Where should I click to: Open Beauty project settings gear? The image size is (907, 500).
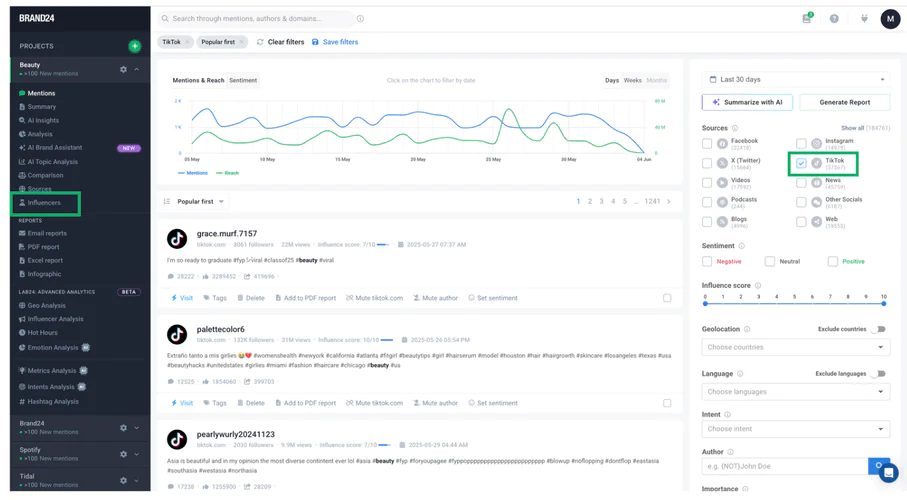(x=123, y=69)
